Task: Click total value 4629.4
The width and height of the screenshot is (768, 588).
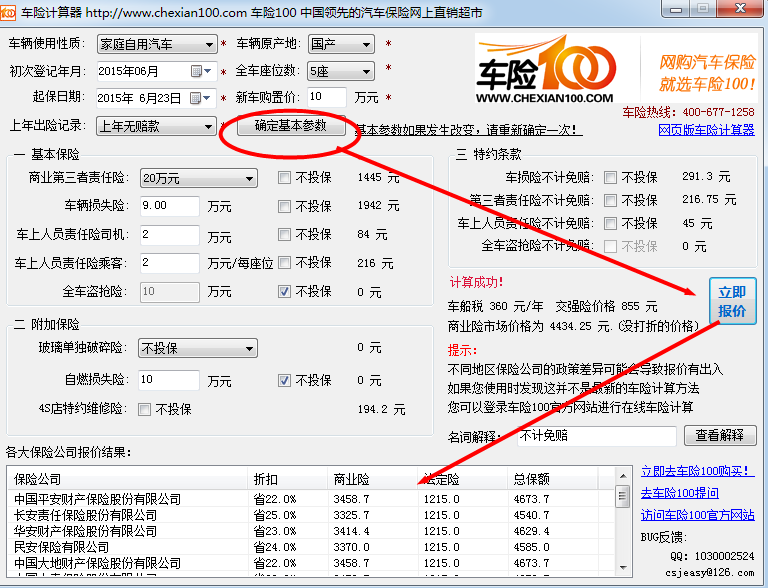Action: 531,531
